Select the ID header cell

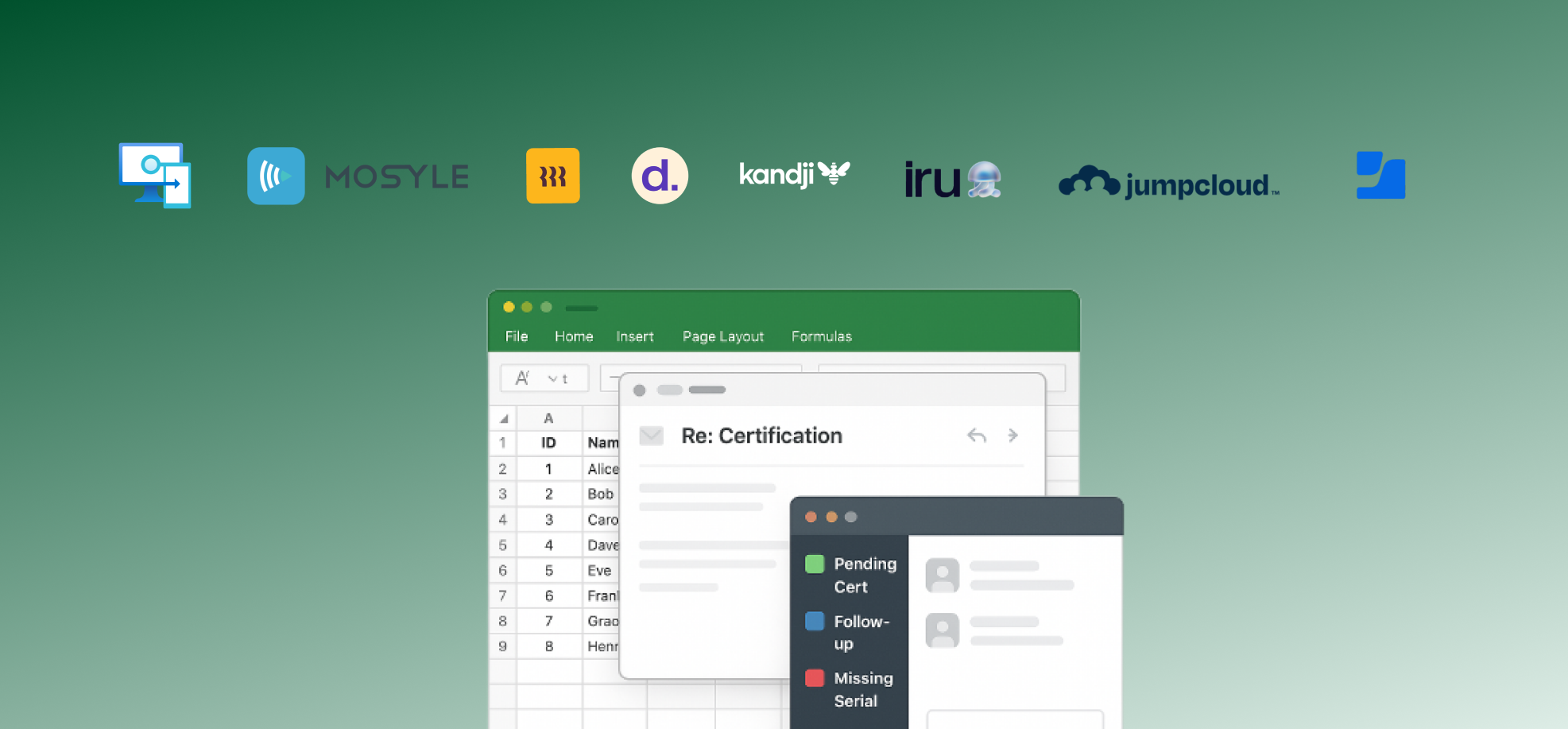tap(548, 443)
